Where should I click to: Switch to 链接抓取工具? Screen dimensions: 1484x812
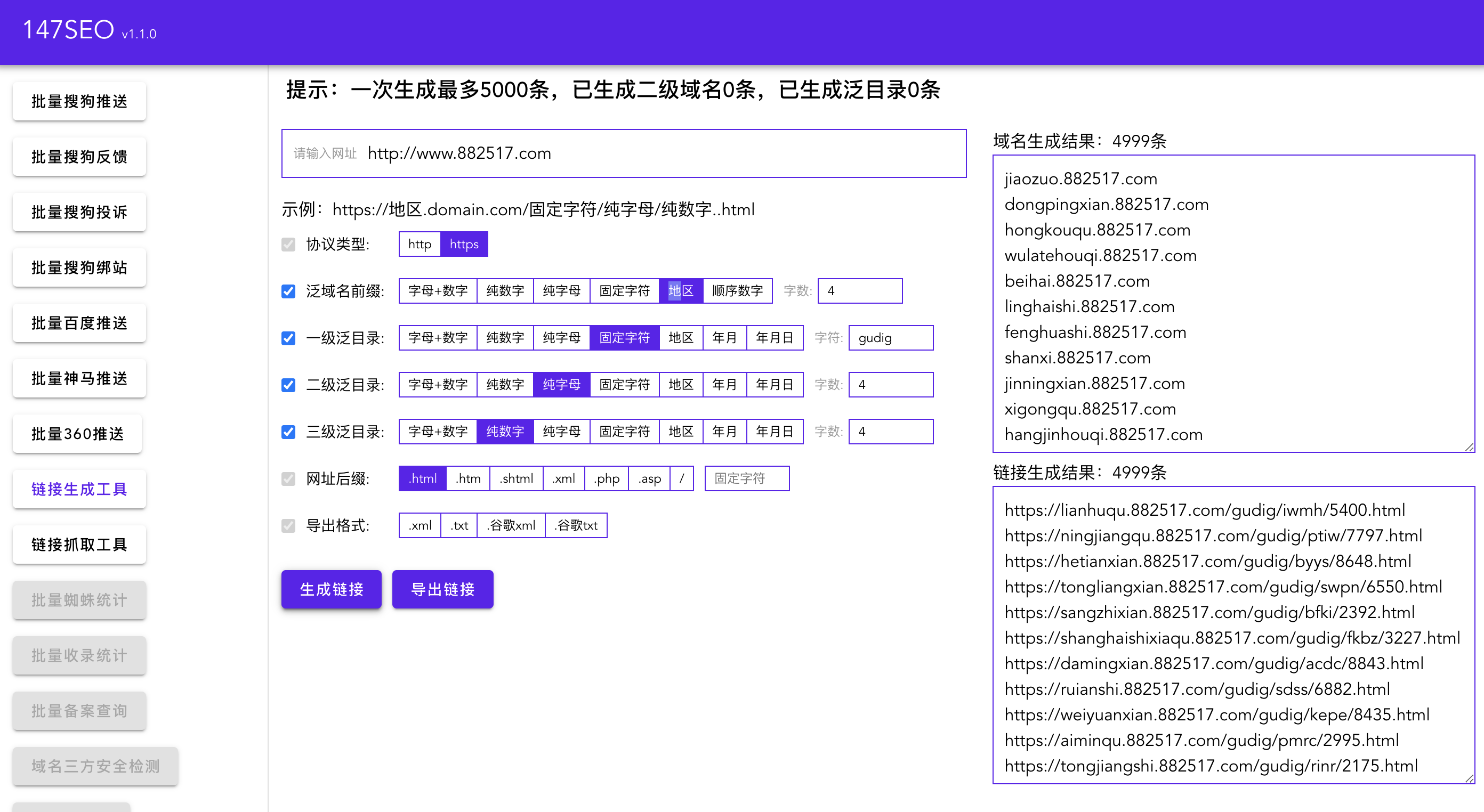(79, 544)
